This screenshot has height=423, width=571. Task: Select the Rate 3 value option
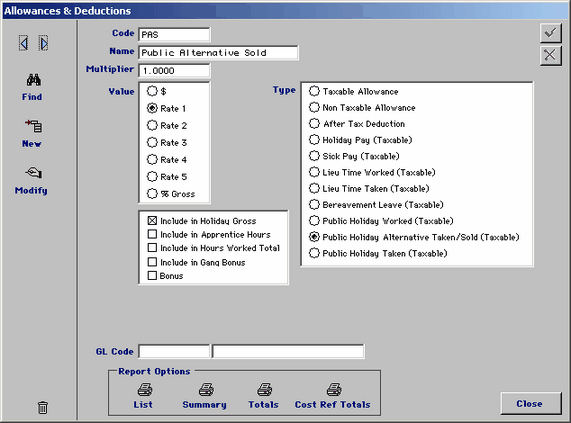point(152,142)
